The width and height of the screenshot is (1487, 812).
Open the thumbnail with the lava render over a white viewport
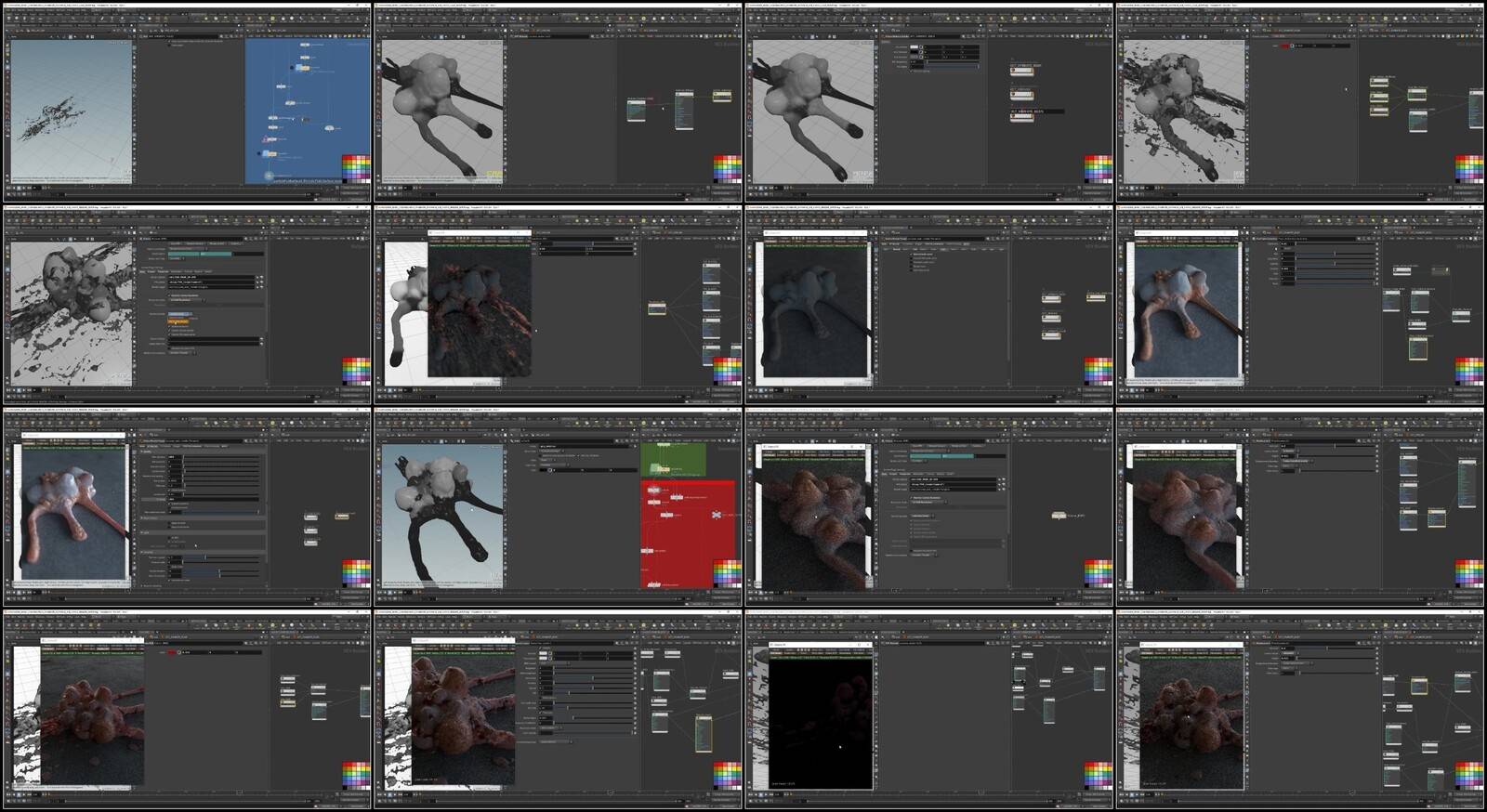coord(558,306)
